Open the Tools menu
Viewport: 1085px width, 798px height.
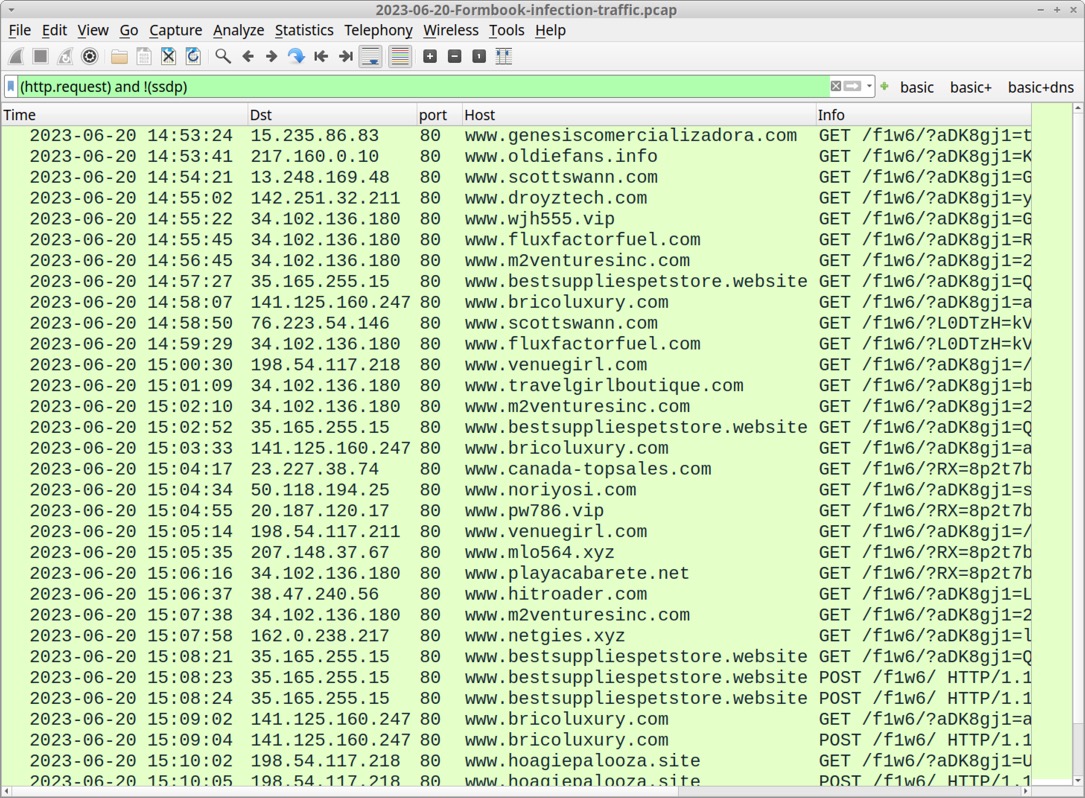[507, 30]
